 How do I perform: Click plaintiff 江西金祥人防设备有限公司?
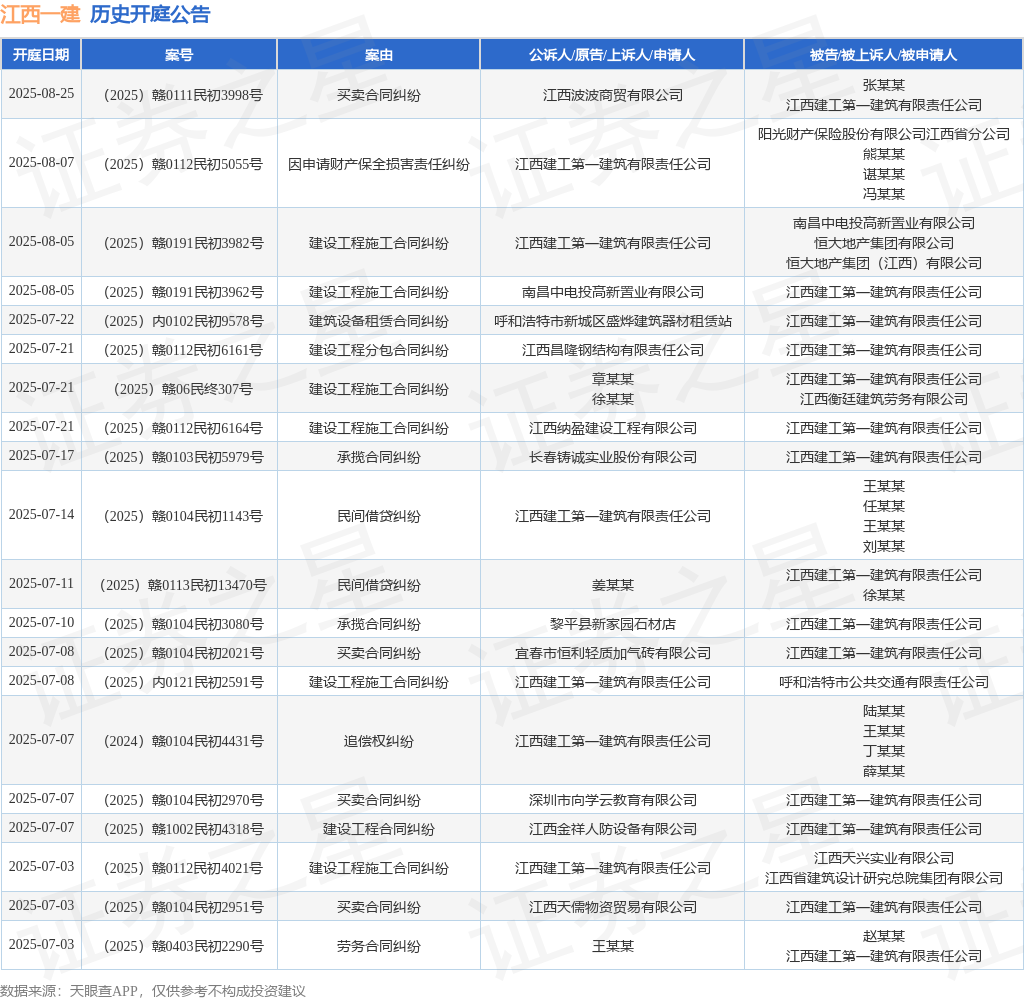click(x=613, y=829)
